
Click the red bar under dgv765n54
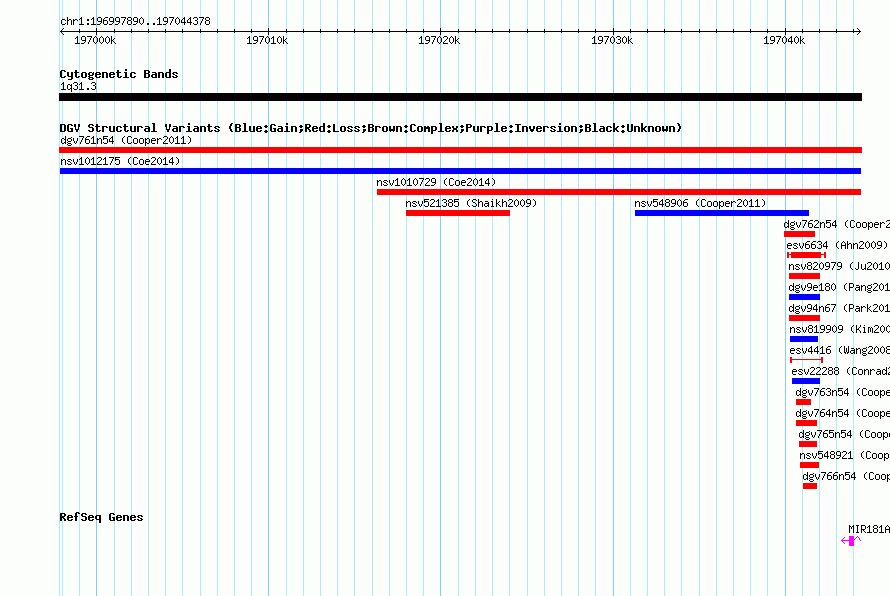(808, 444)
